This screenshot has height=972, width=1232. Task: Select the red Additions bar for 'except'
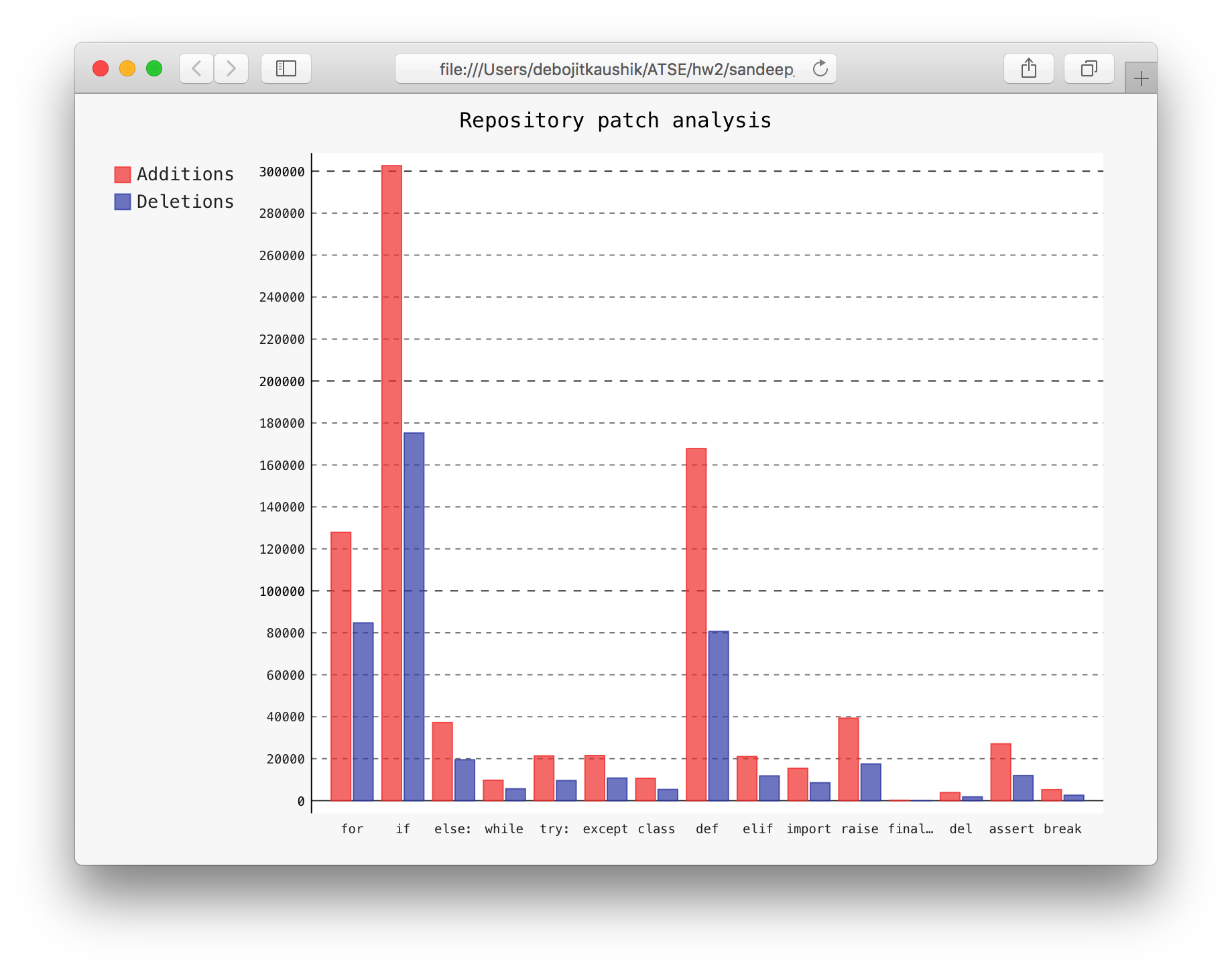595,778
